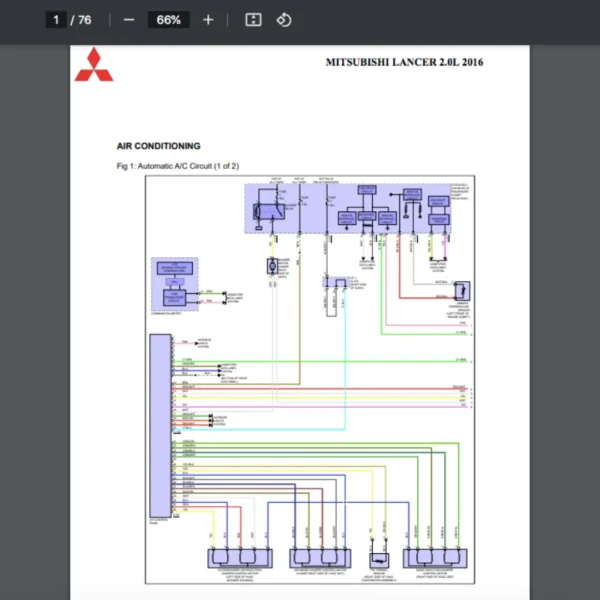Click the bottom-left damper control motor block
The width and height of the screenshot is (600, 600).
coord(238,558)
